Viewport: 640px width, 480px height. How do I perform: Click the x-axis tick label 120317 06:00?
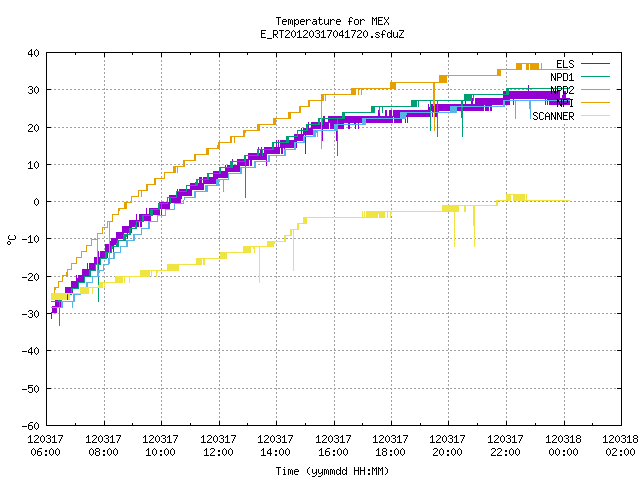click(45, 445)
